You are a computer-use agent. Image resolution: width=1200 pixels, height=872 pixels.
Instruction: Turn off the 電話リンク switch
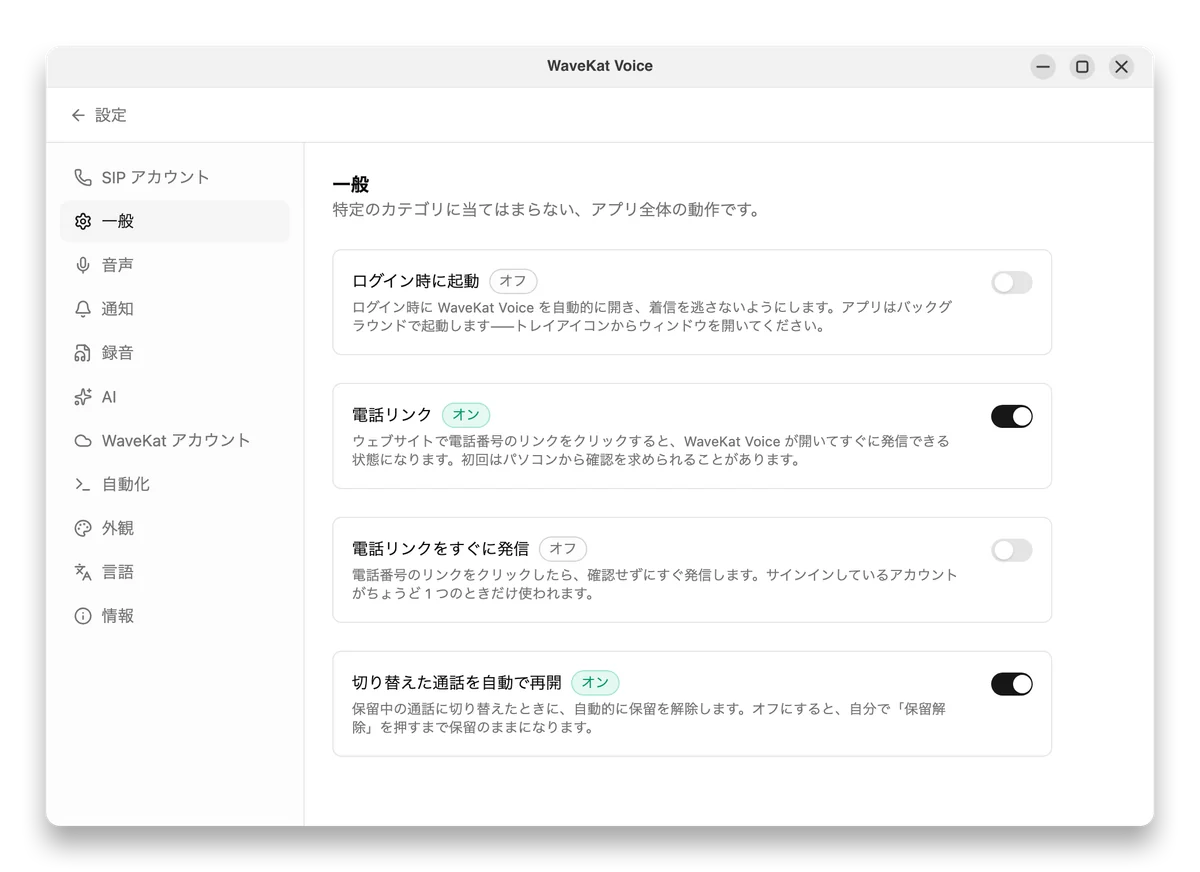pyautogui.click(x=1011, y=416)
